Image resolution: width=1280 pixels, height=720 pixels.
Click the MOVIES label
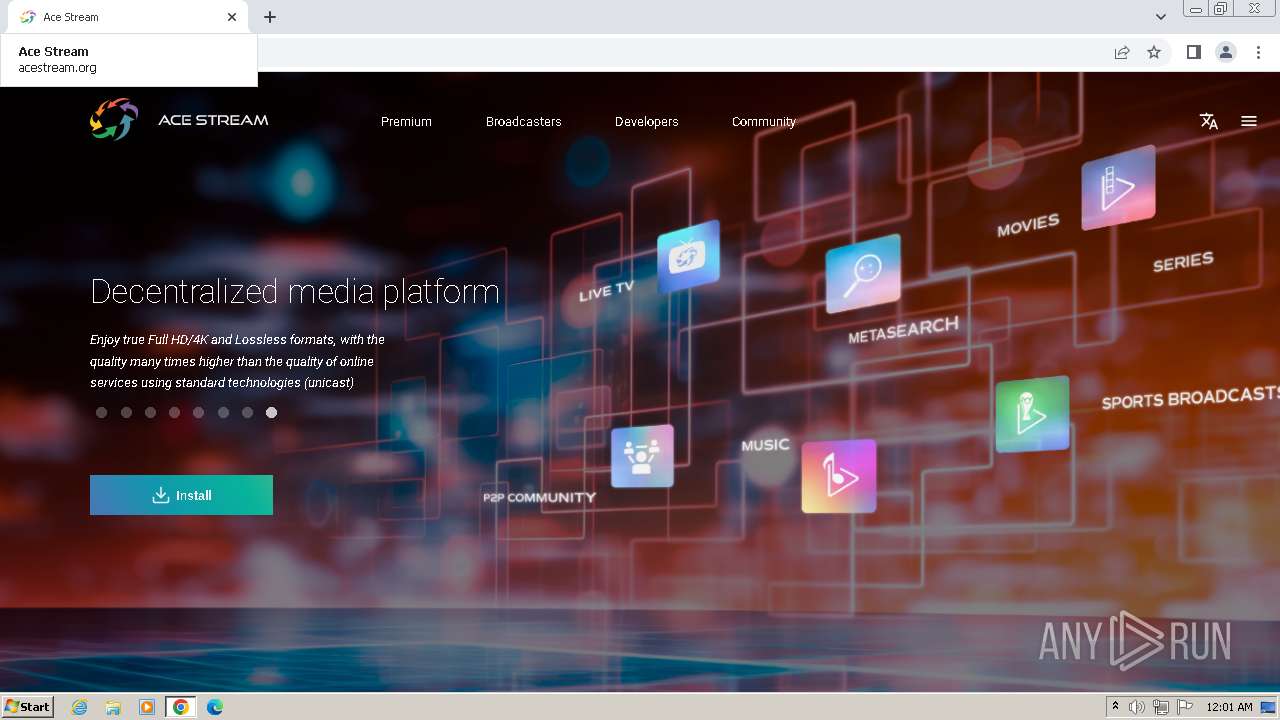point(1028,225)
